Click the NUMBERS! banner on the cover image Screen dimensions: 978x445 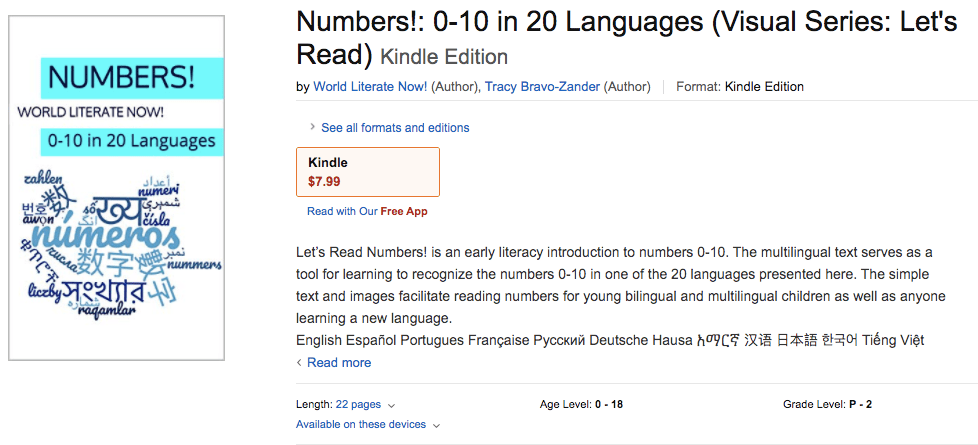132,77
